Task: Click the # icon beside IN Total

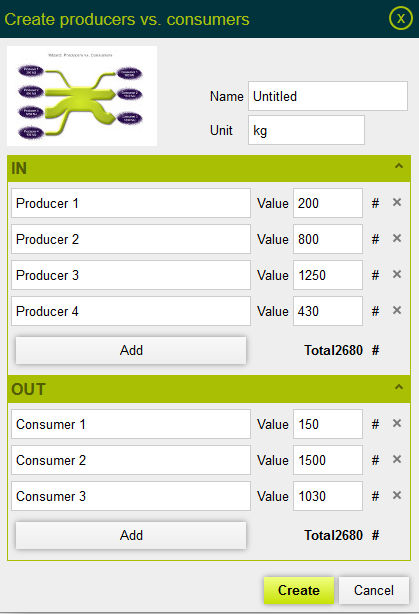Action: [x=375, y=350]
